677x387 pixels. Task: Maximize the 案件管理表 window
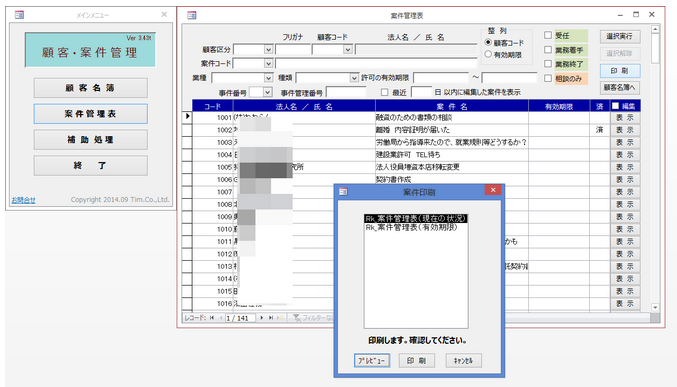click(636, 15)
